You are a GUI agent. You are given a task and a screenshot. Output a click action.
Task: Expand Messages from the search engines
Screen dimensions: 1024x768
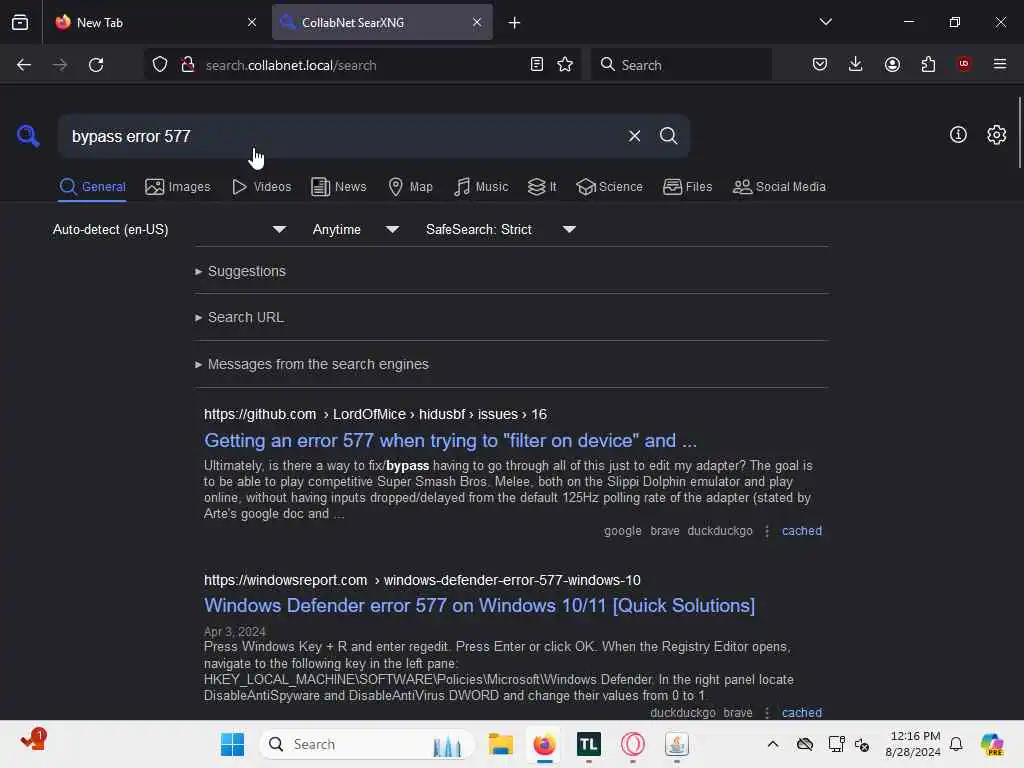point(312,364)
